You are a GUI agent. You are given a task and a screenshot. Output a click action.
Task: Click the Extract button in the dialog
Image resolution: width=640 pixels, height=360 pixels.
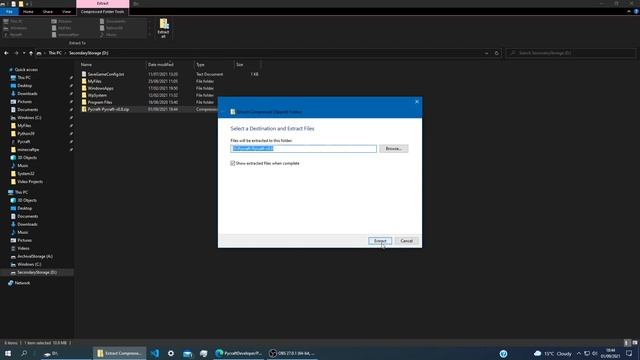pos(380,241)
